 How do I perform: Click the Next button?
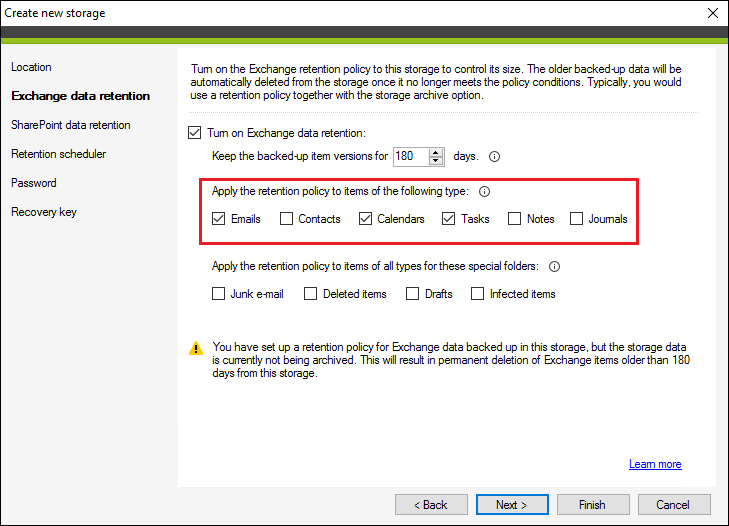[x=512, y=505]
